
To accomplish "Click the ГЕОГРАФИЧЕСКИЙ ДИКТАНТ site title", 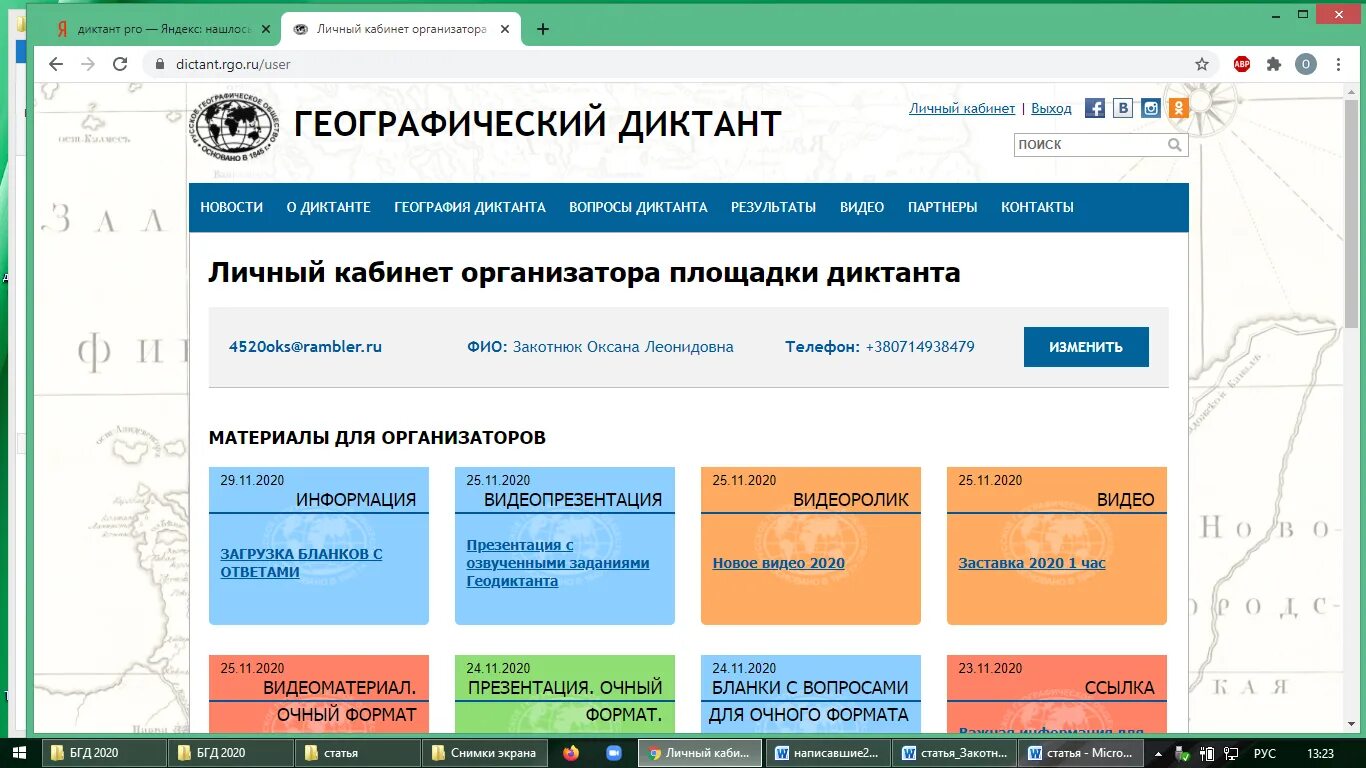I will 538,124.
